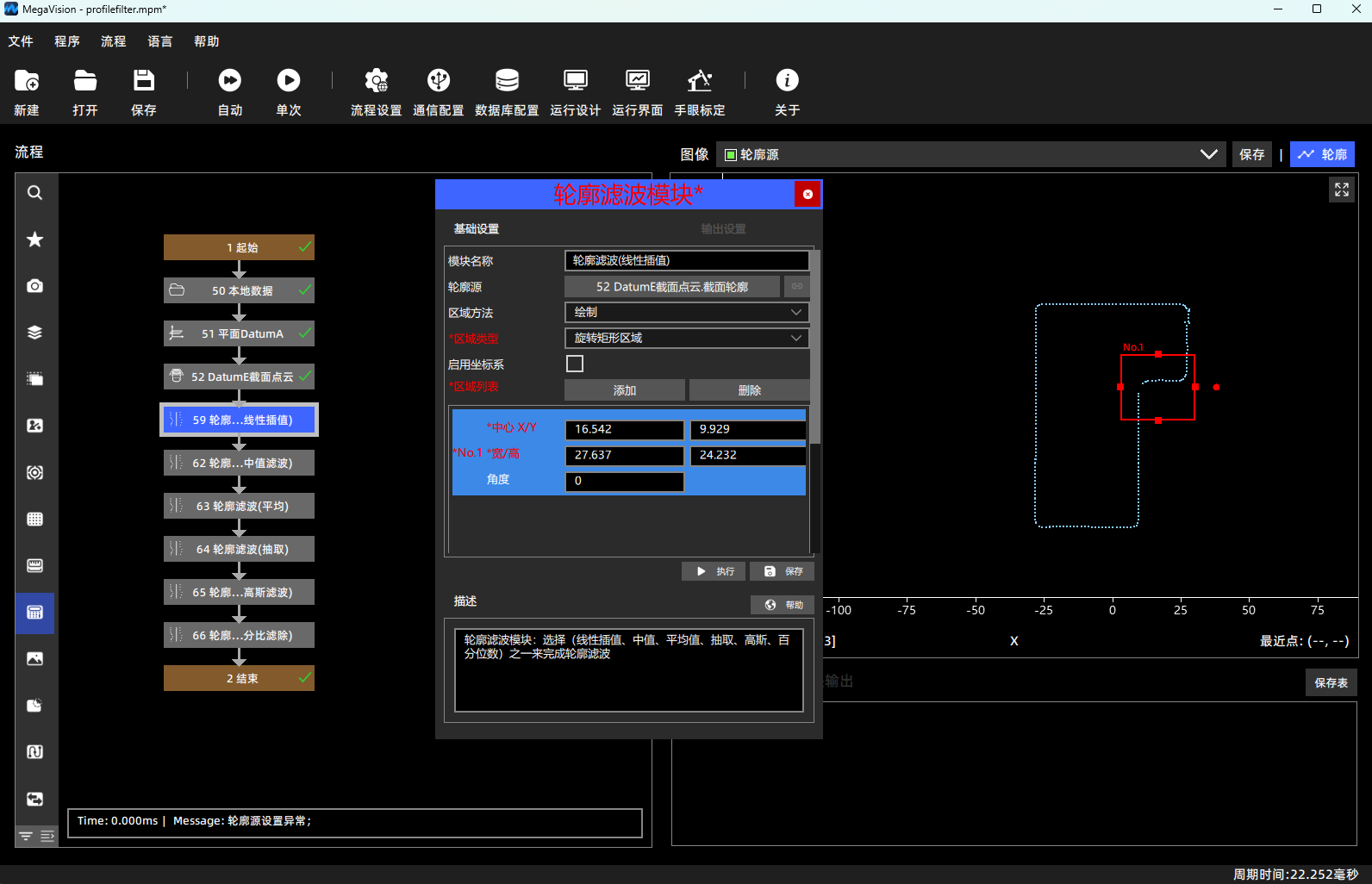Click the camera sidebar icon
This screenshot has height=884, width=1372.
click(x=34, y=286)
